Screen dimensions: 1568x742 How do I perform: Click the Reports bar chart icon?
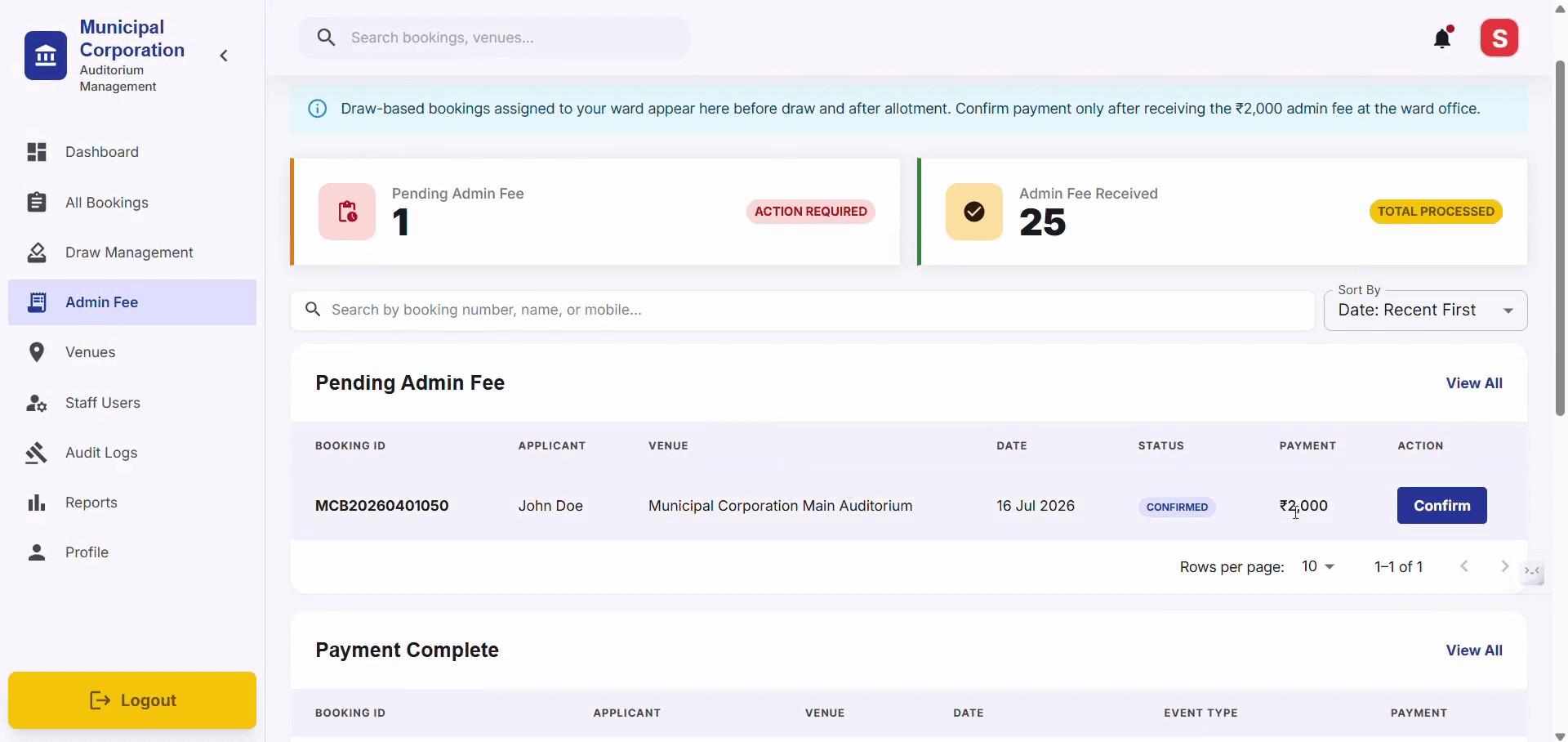point(37,503)
